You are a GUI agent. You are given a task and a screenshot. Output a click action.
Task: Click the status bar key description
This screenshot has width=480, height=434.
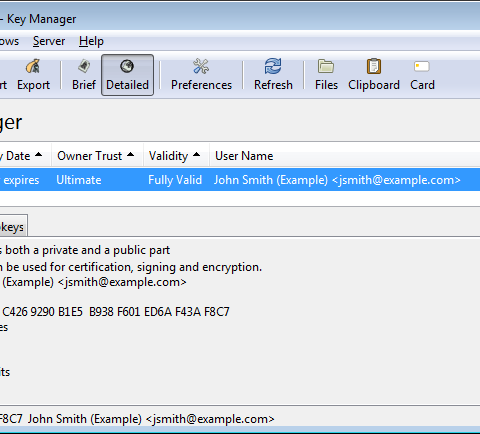137,419
